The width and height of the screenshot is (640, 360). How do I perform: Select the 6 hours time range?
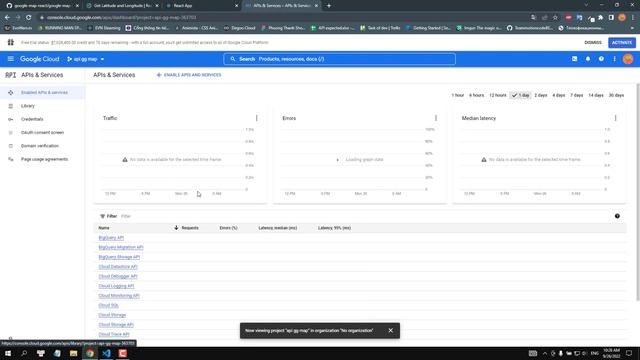[476, 95]
